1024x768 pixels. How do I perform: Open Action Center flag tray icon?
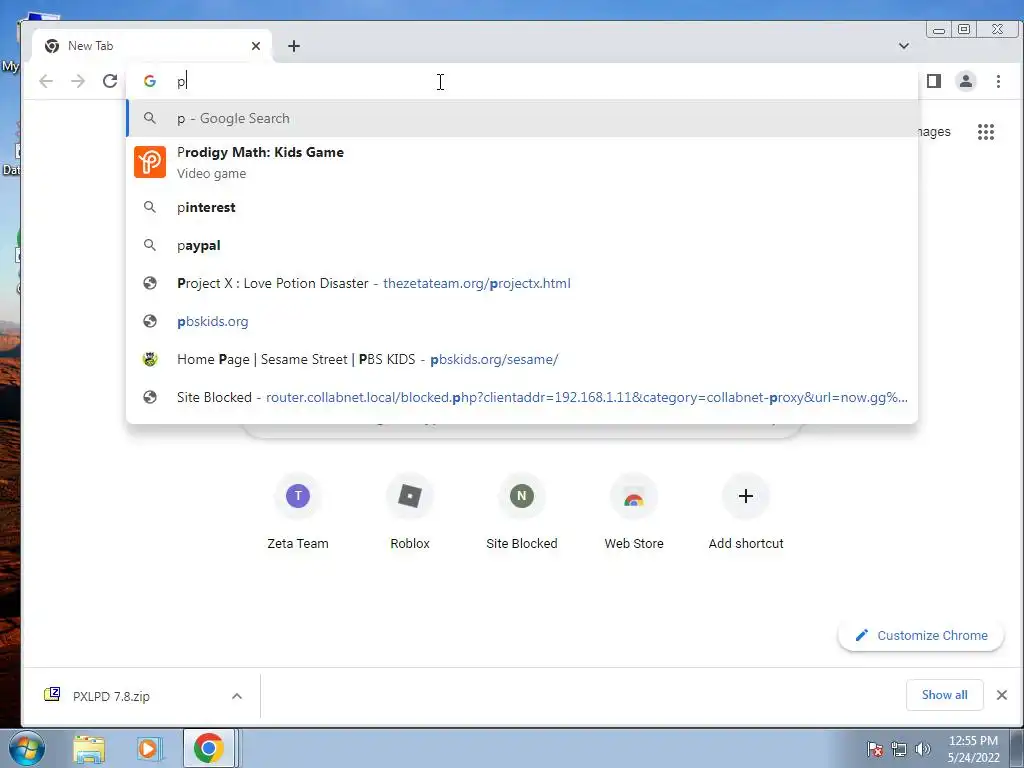pyautogui.click(x=875, y=749)
